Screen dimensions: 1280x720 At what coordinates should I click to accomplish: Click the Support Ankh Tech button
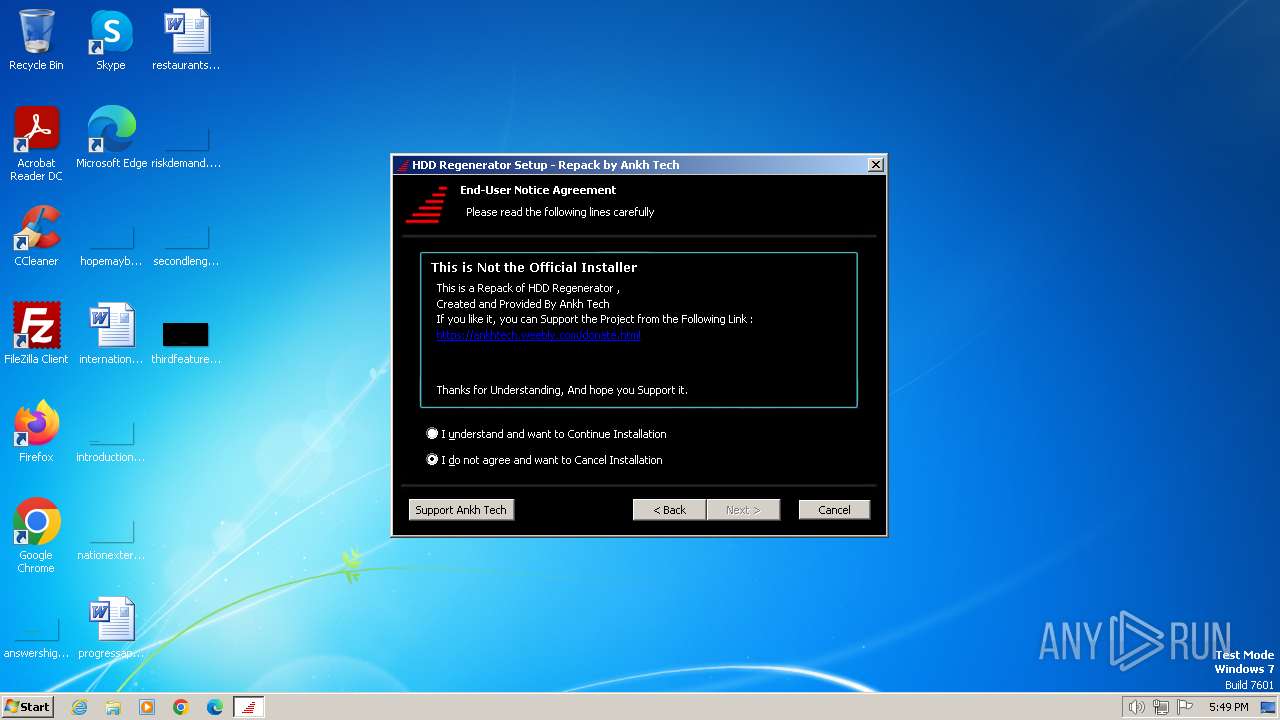461,510
